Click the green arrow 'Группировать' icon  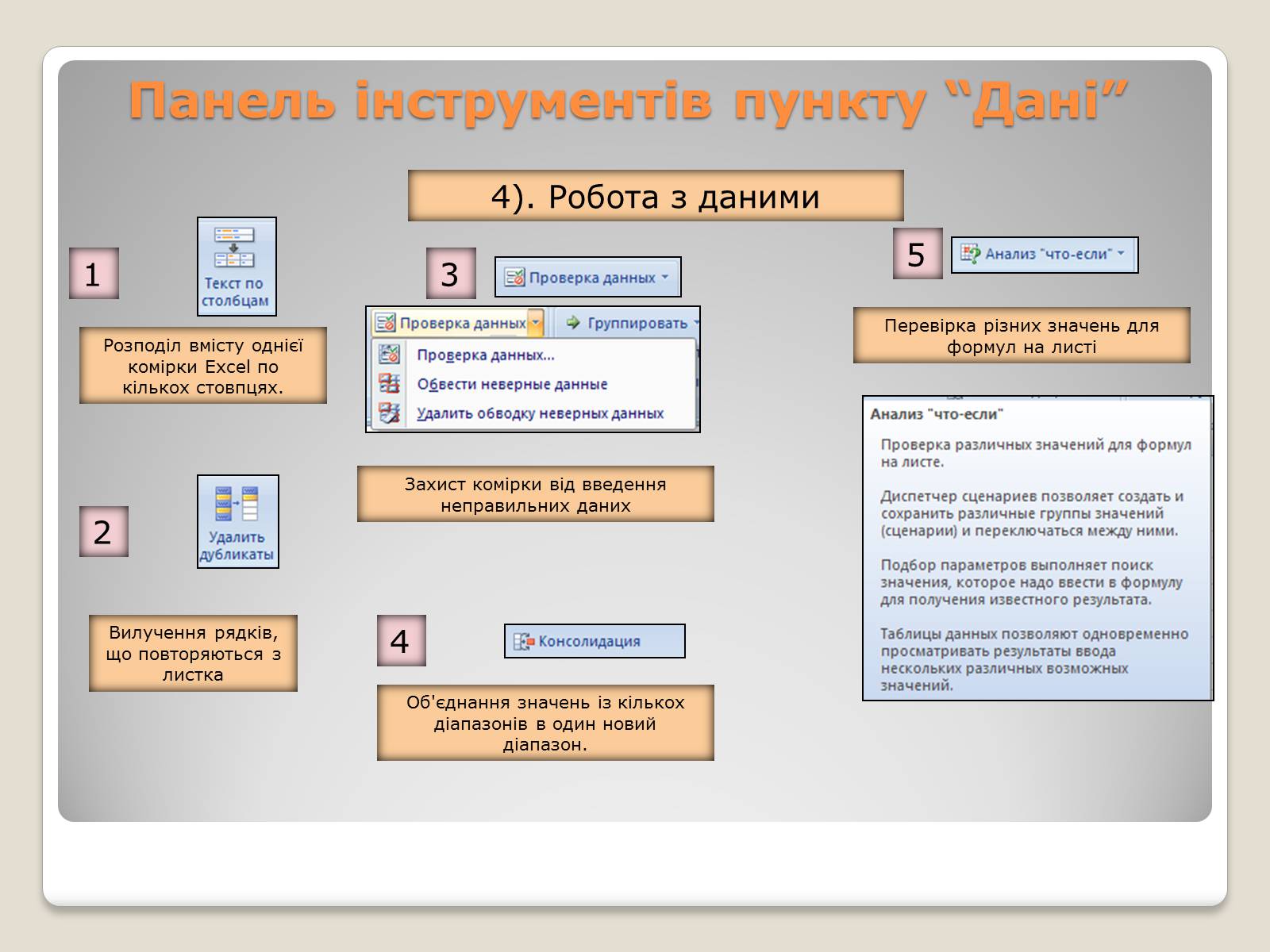click(573, 323)
